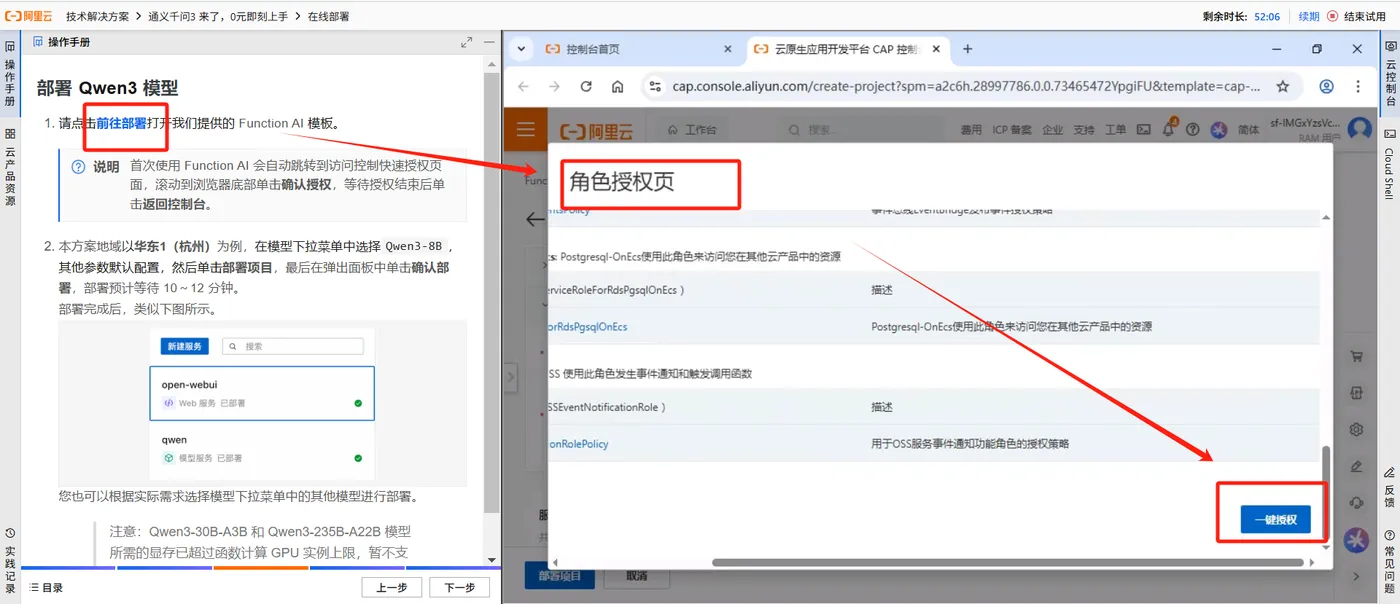Screen dimensions: 1400x604
Task: Open the 操作手册 sidebar tab
Action: [10, 75]
